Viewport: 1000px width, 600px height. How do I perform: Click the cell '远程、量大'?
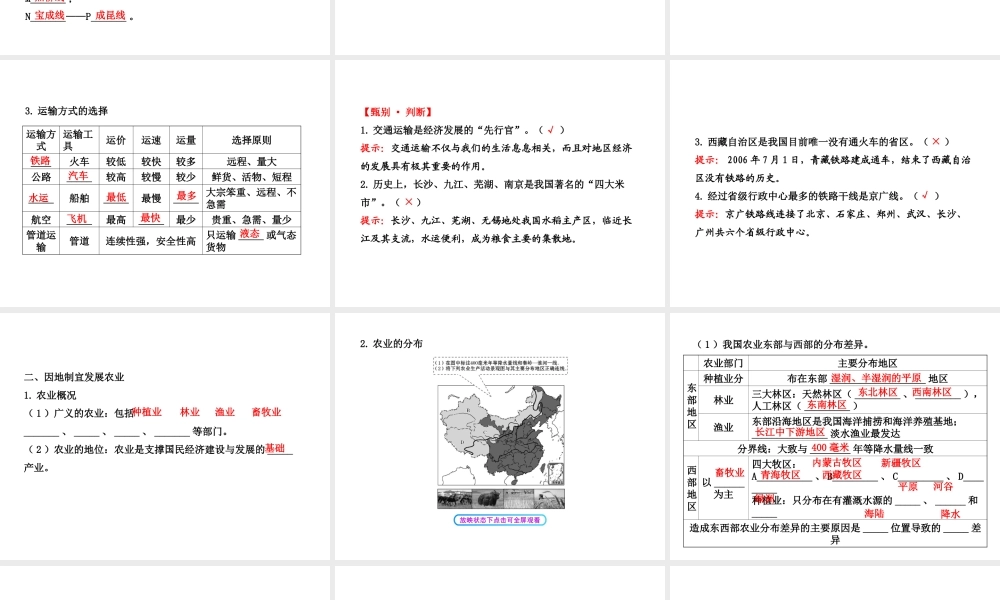point(251,161)
